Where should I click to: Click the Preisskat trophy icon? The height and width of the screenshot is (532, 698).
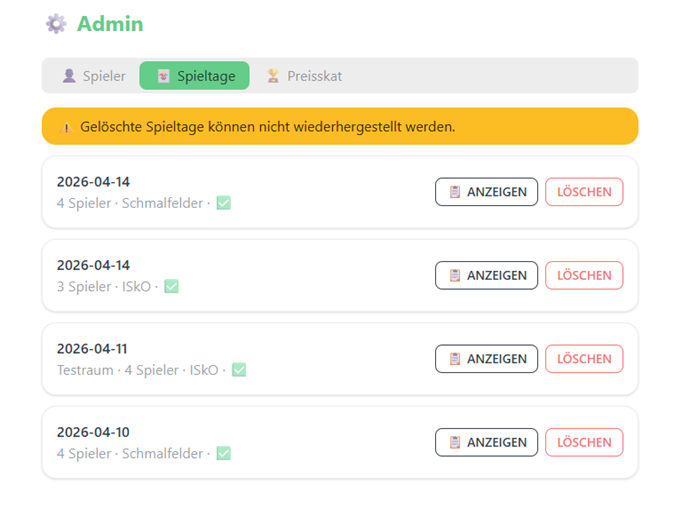click(273, 76)
